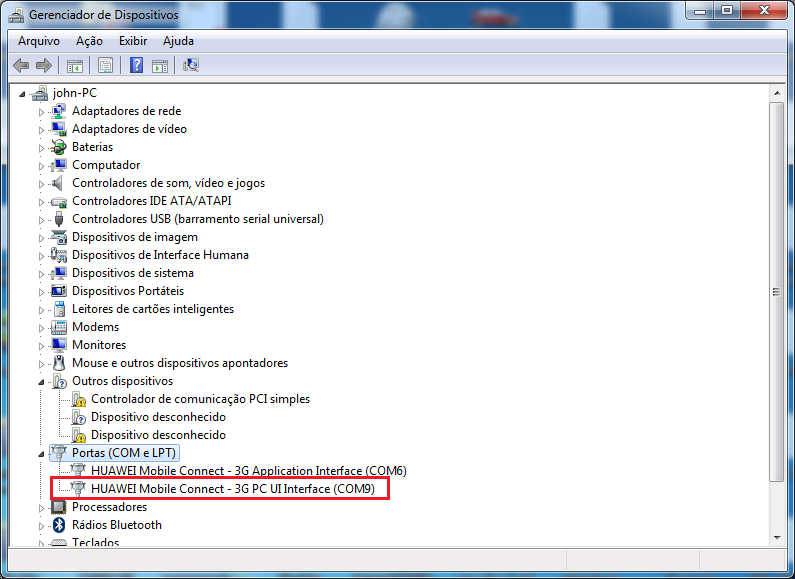The height and width of the screenshot is (579, 795).
Task: Collapse Portas (COM e LPT) node
Action: pos(42,454)
